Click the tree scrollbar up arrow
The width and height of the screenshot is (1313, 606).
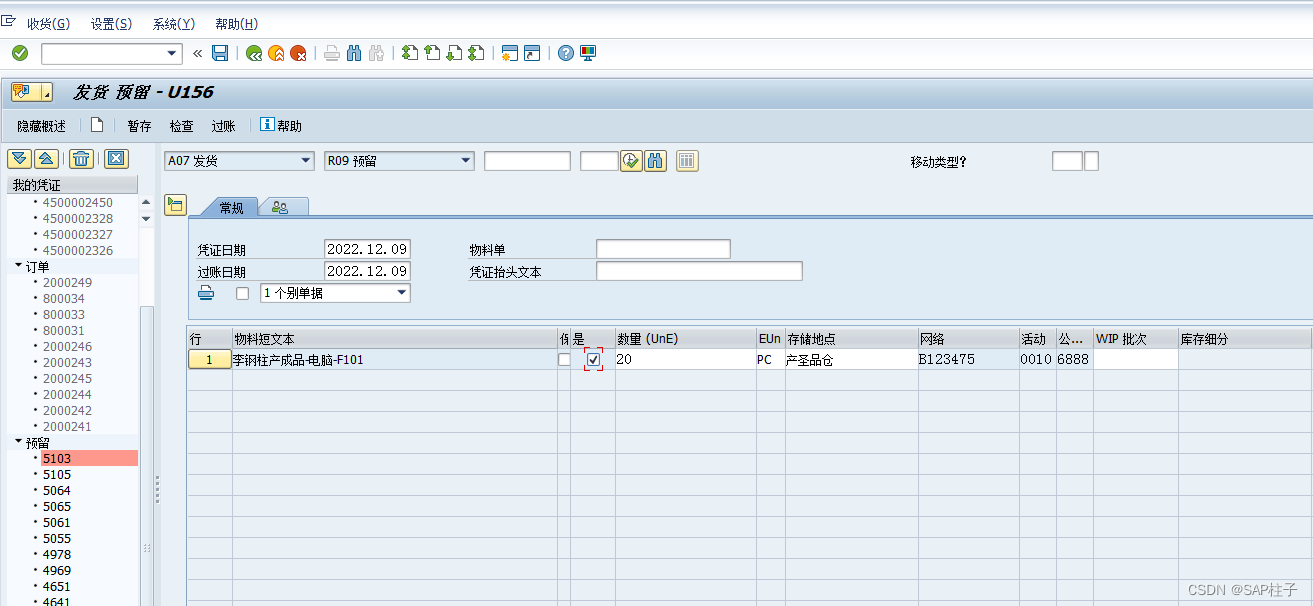146,202
